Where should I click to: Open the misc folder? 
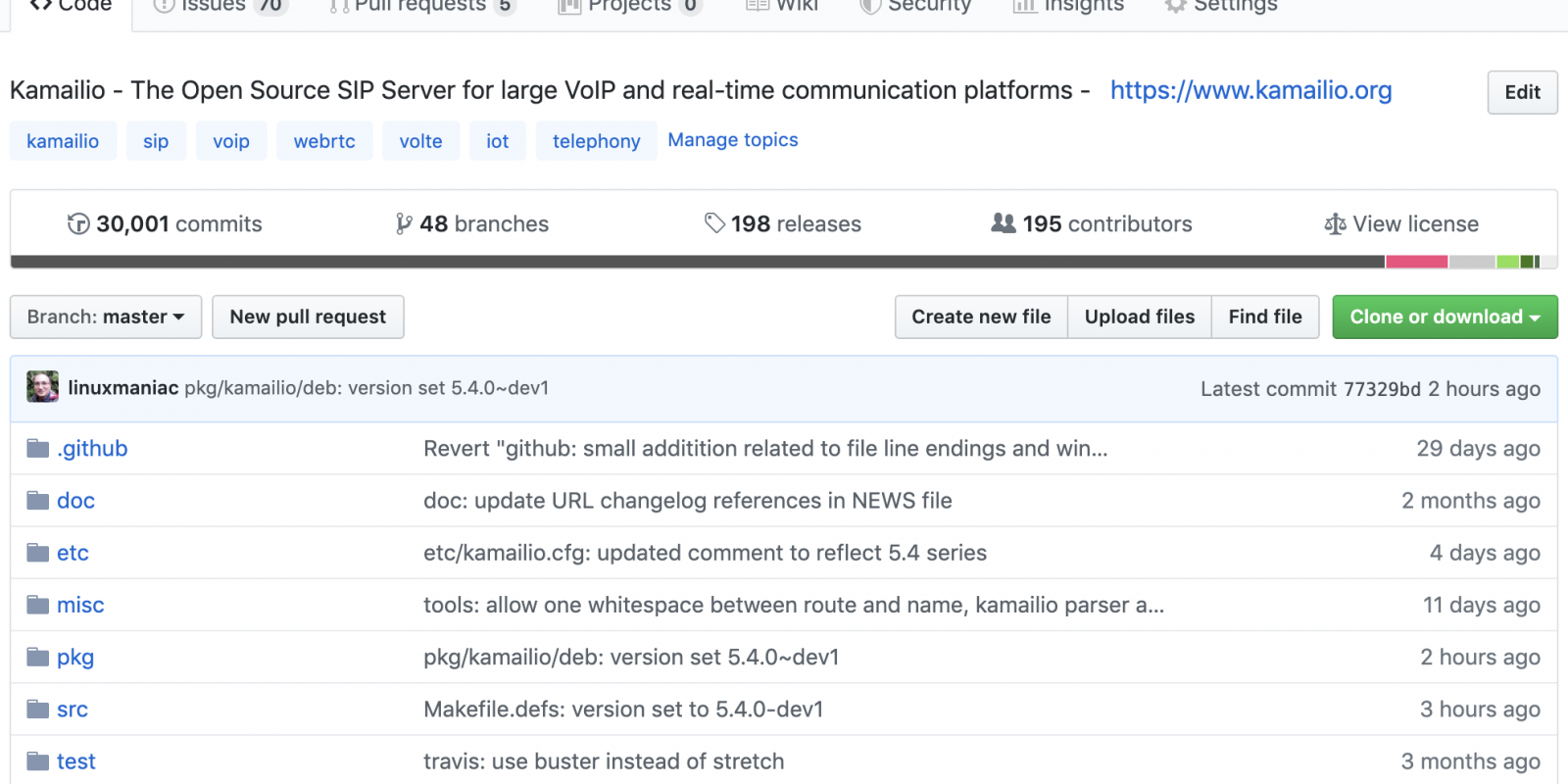[x=80, y=605]
